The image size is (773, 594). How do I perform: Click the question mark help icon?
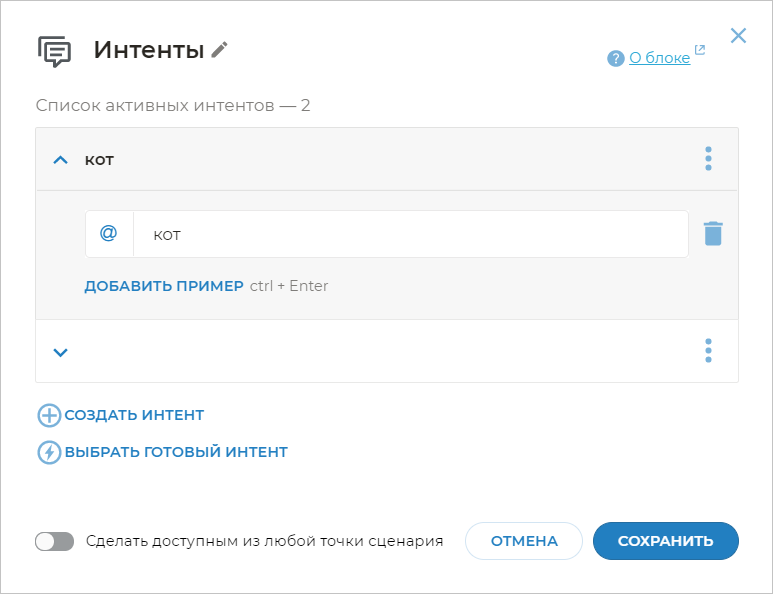click(x=616, y=59)
